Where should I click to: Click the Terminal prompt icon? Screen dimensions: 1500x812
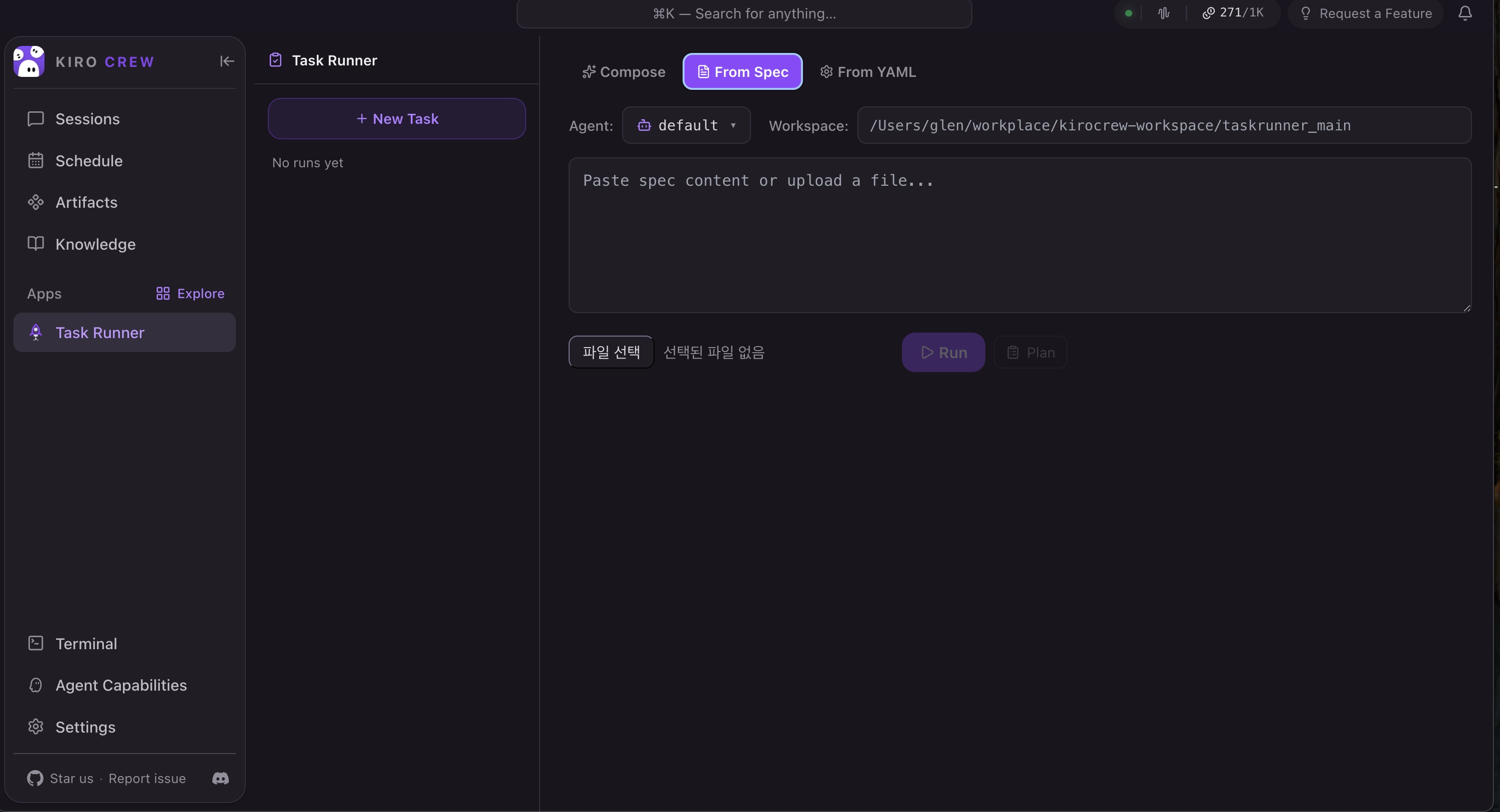[35, 643]
